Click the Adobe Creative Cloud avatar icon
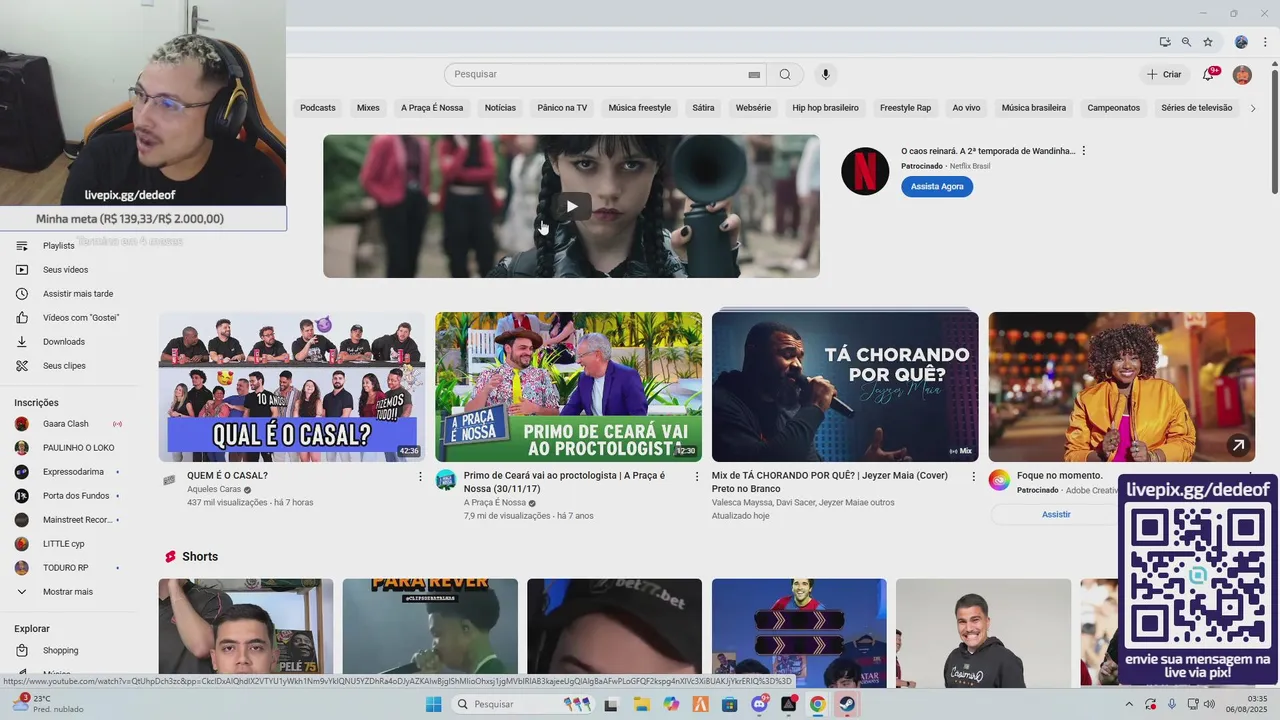Viewport: 1280px width, 720px height. pyautogui.click(x=999, y=480)
